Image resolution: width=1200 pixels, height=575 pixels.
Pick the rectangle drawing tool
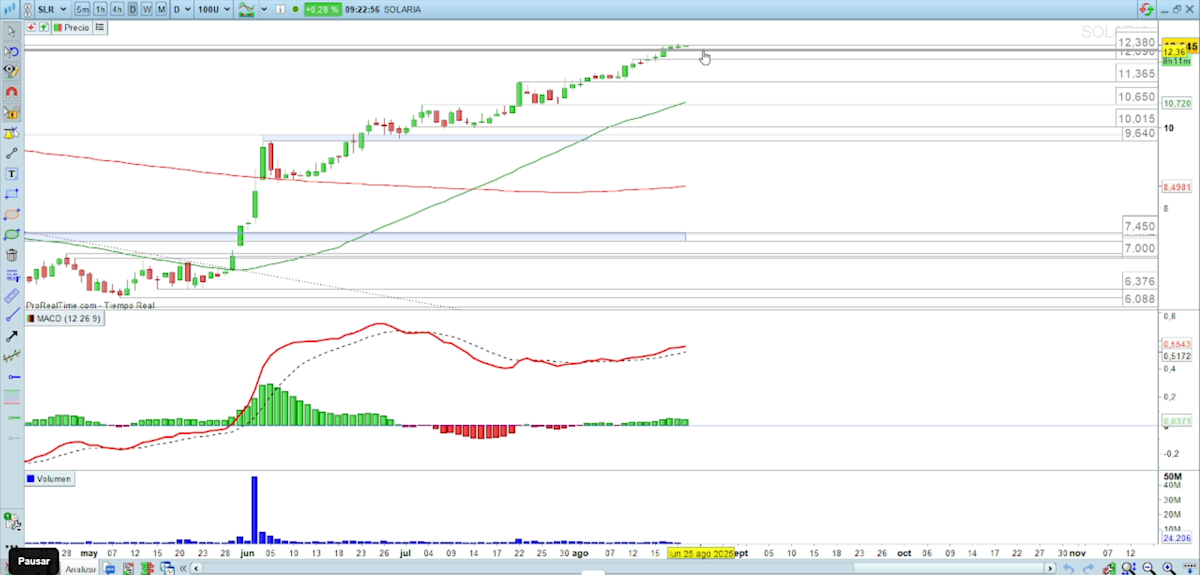11,193
